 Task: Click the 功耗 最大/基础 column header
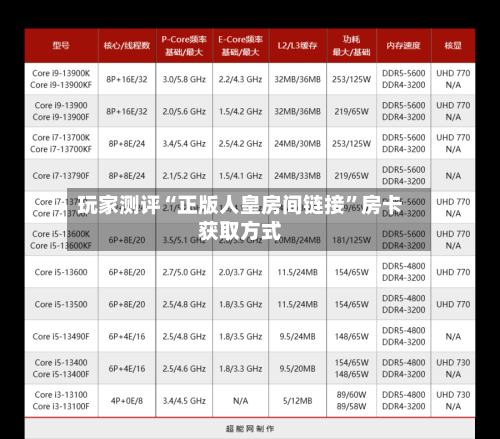[x=351, y=46]
